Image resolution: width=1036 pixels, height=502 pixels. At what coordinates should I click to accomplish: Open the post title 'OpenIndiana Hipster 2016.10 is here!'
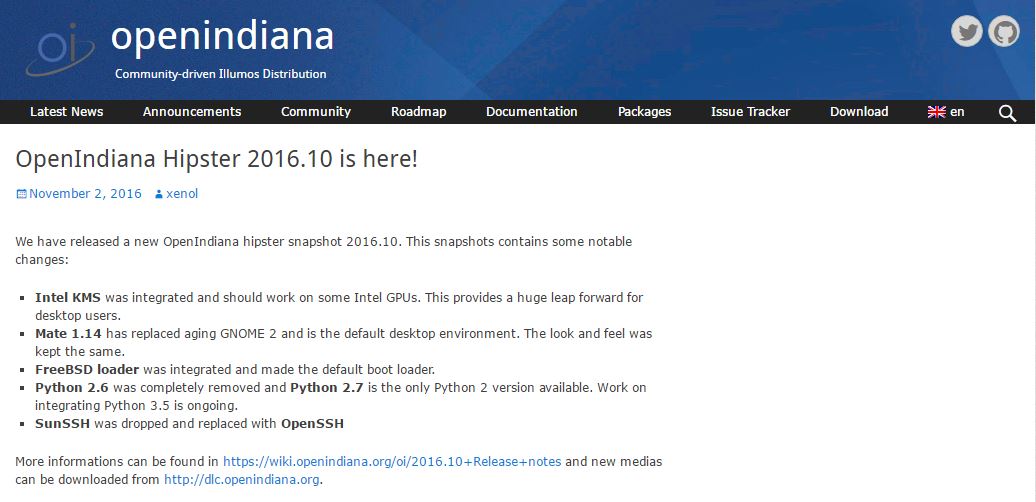(217, 159)
